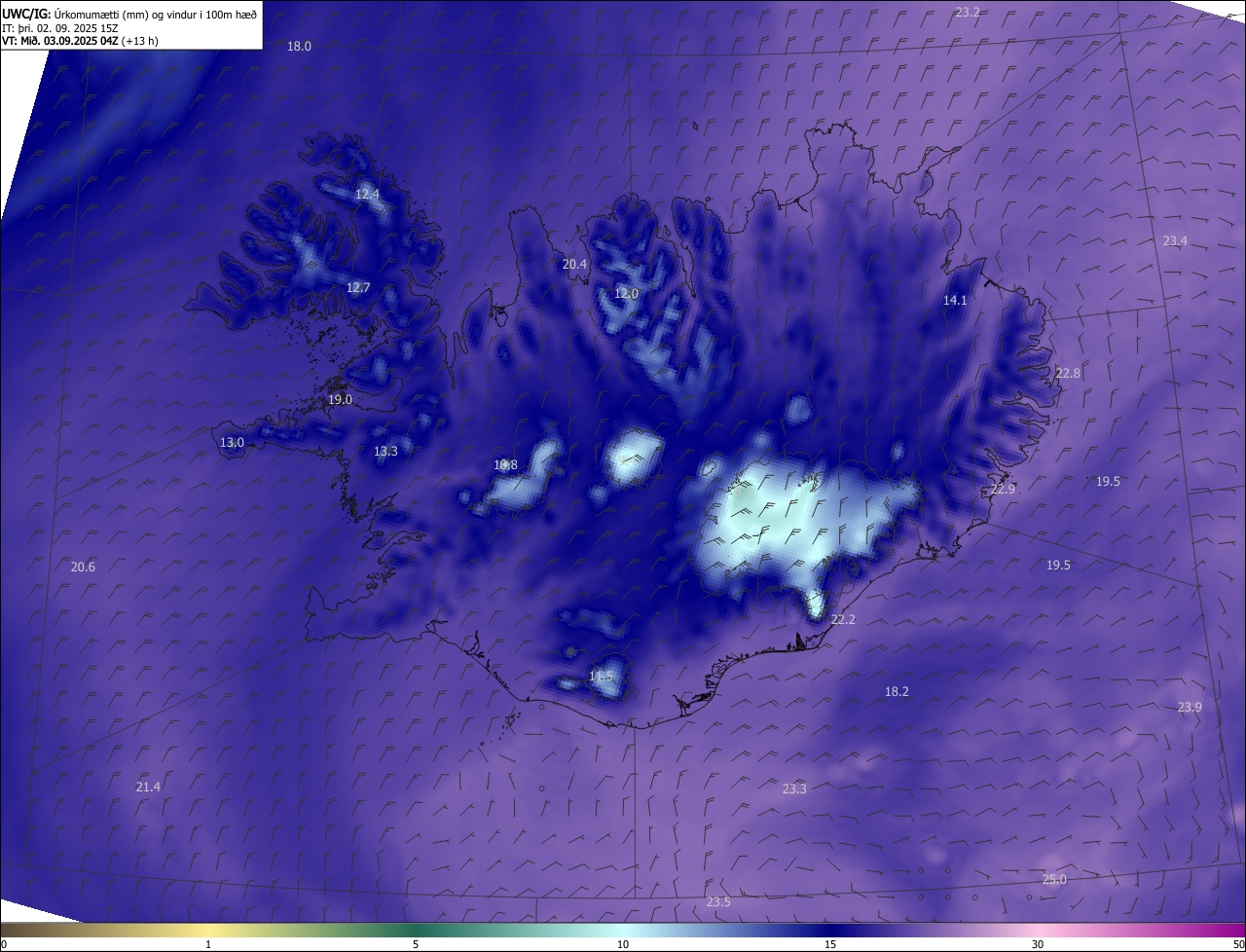Click the '1' tick on the color scale

click(x=208, y=944)
